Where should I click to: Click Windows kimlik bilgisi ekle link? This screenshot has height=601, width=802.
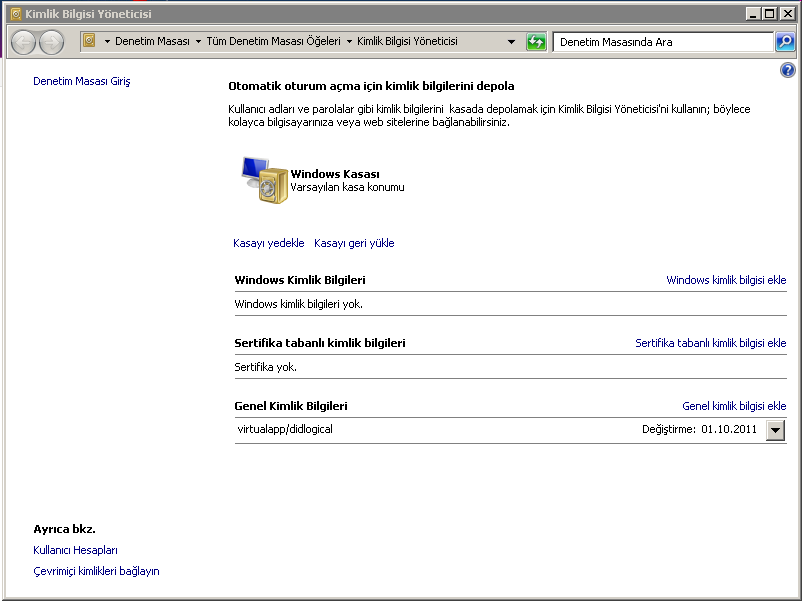click(726, 280)
